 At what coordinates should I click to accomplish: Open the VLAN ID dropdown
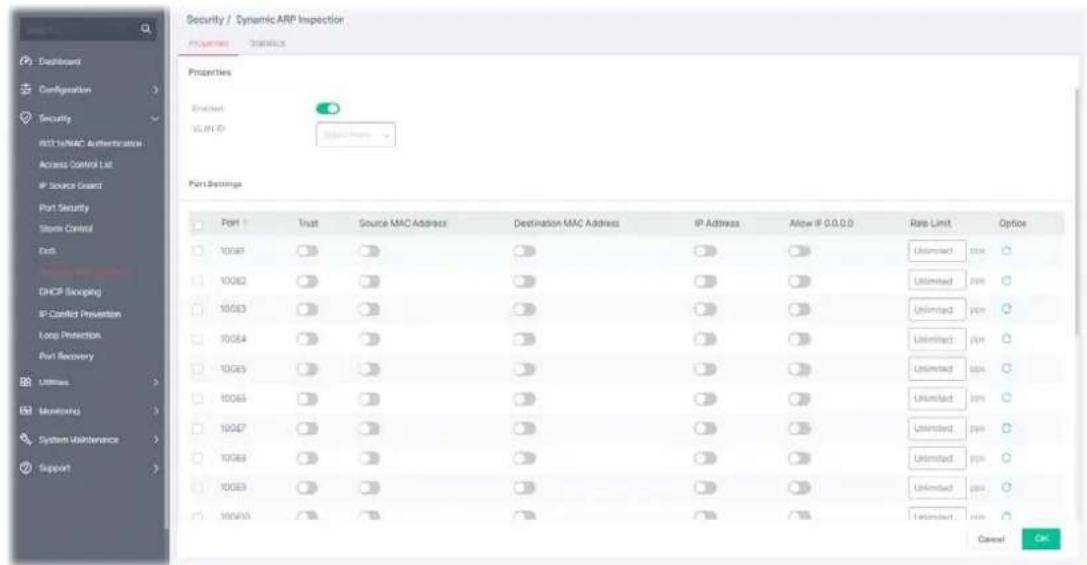coord(356,134)
